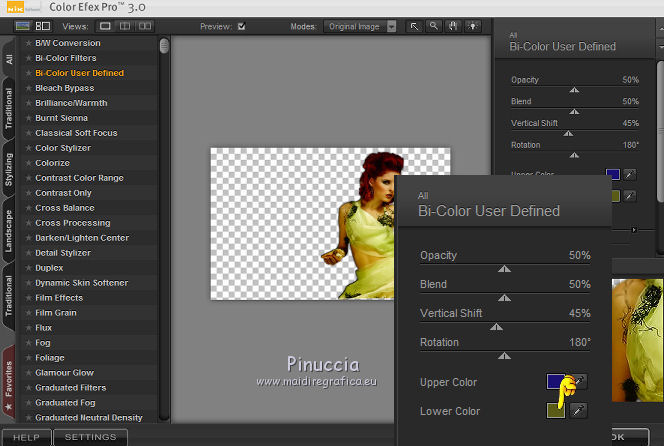Toggle the Preview checkbox
The image size is (664, 446).
(x=241, y=26)
